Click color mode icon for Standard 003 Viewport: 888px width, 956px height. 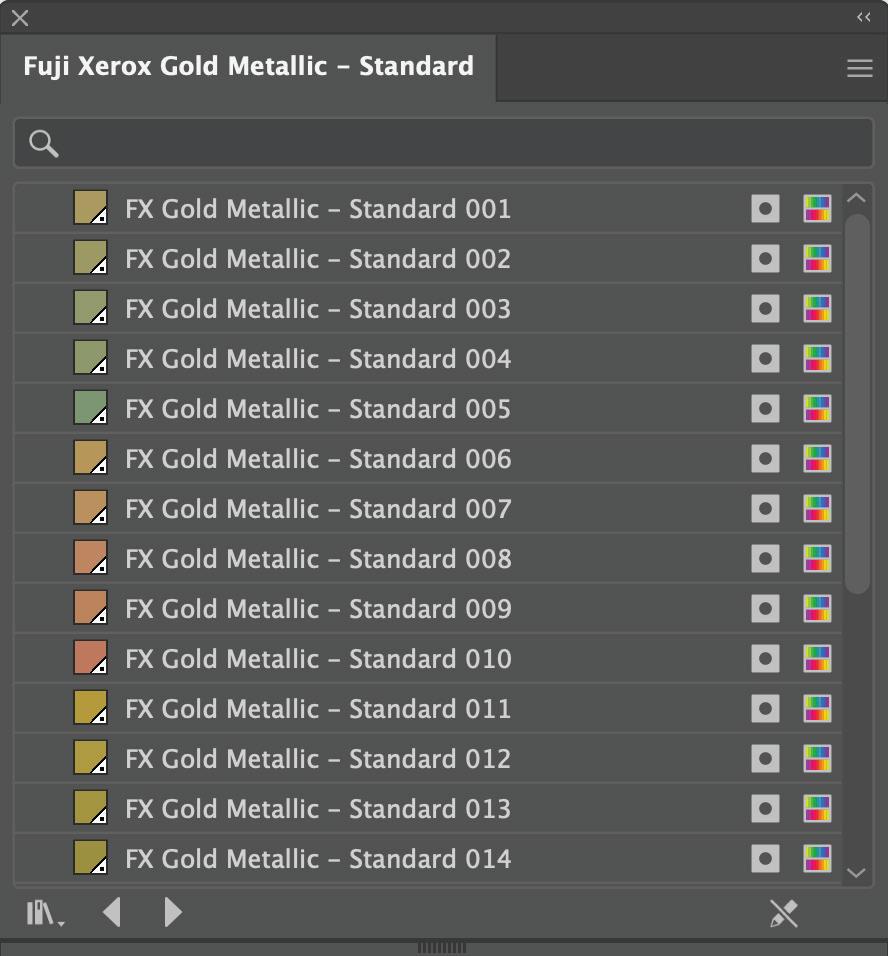817,309
